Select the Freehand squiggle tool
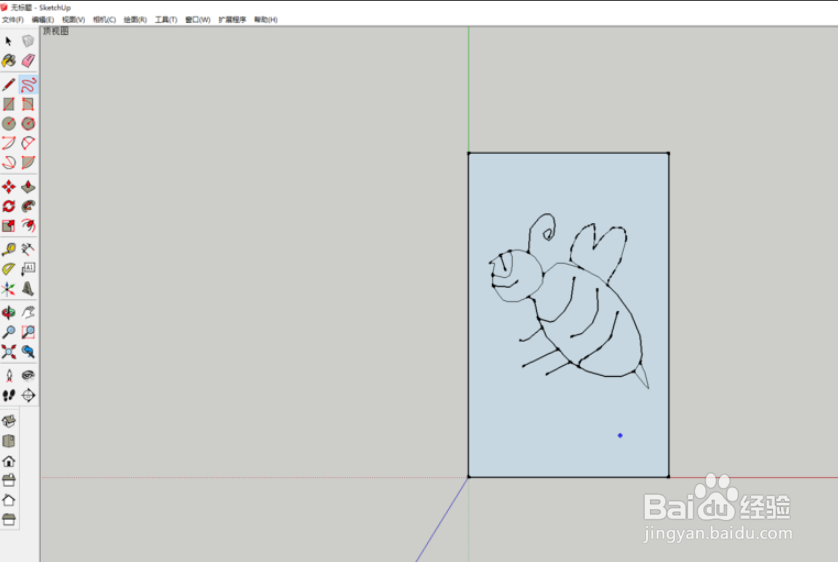The width and height of the screenshot is (838, 562). [28, 84]
